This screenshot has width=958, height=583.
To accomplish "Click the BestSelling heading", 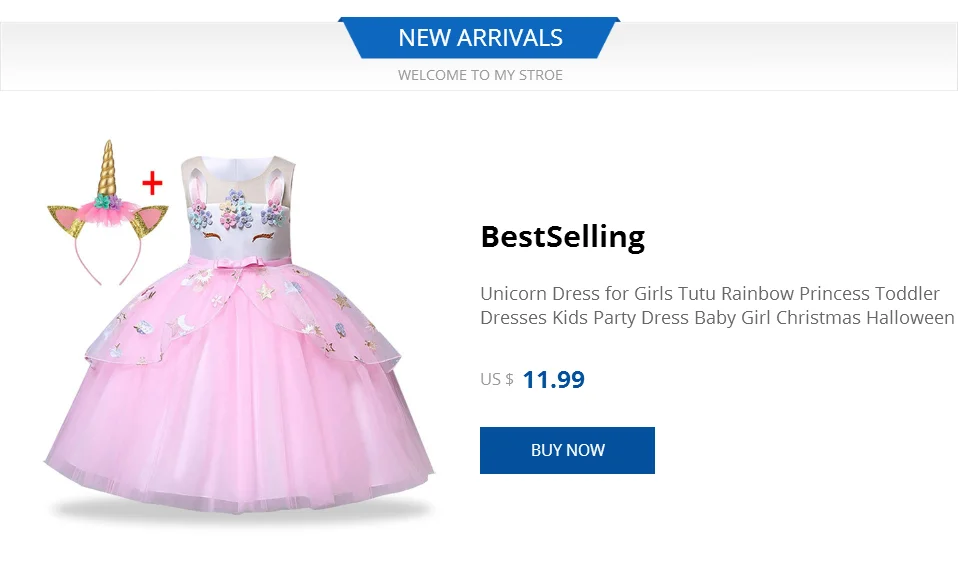I will (563, 237).
